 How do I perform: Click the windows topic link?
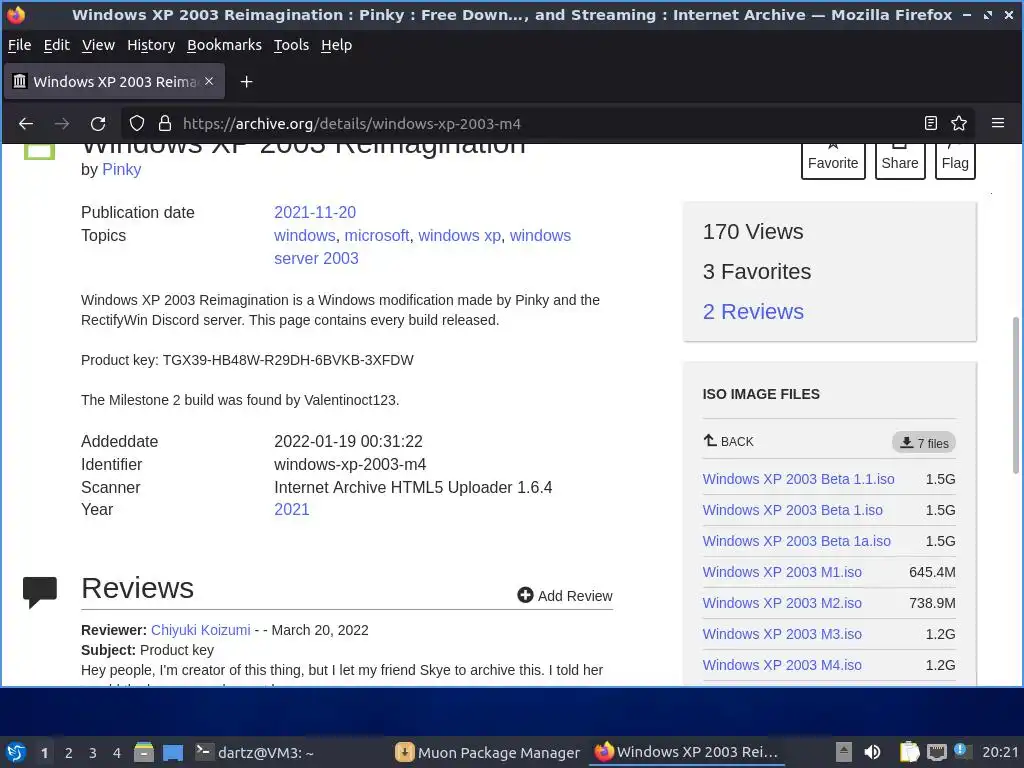[x=304, y=235]
